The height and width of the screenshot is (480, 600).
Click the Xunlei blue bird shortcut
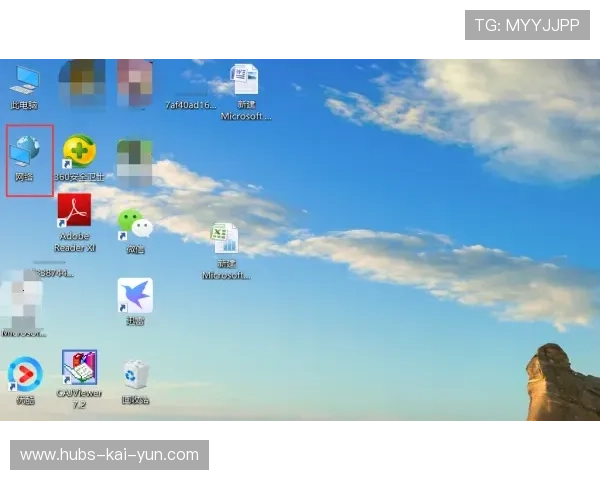[x=135, y=296]
